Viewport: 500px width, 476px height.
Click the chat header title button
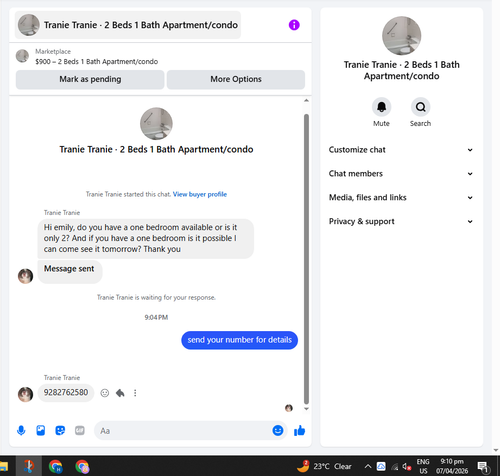pyautogui.click(x=128, y=25)
